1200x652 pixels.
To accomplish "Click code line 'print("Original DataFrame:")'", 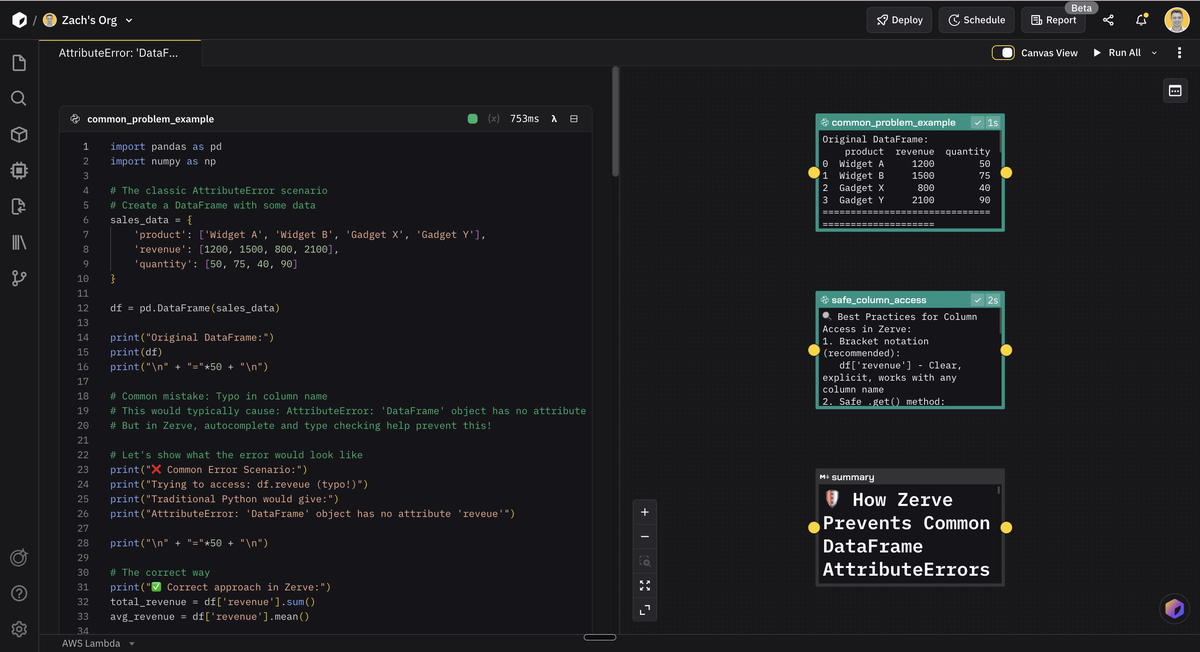I will (192, 338).
